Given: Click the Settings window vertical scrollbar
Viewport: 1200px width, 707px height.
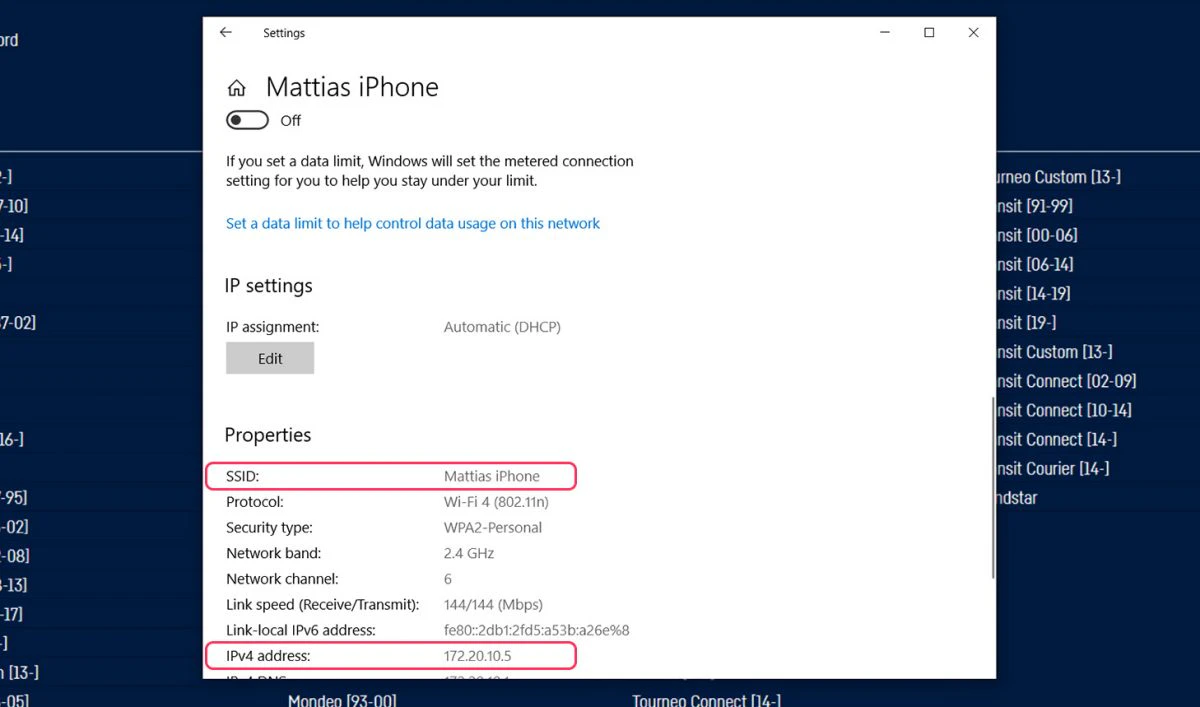Looking at the screenshot, I should (x=992, y=488).
